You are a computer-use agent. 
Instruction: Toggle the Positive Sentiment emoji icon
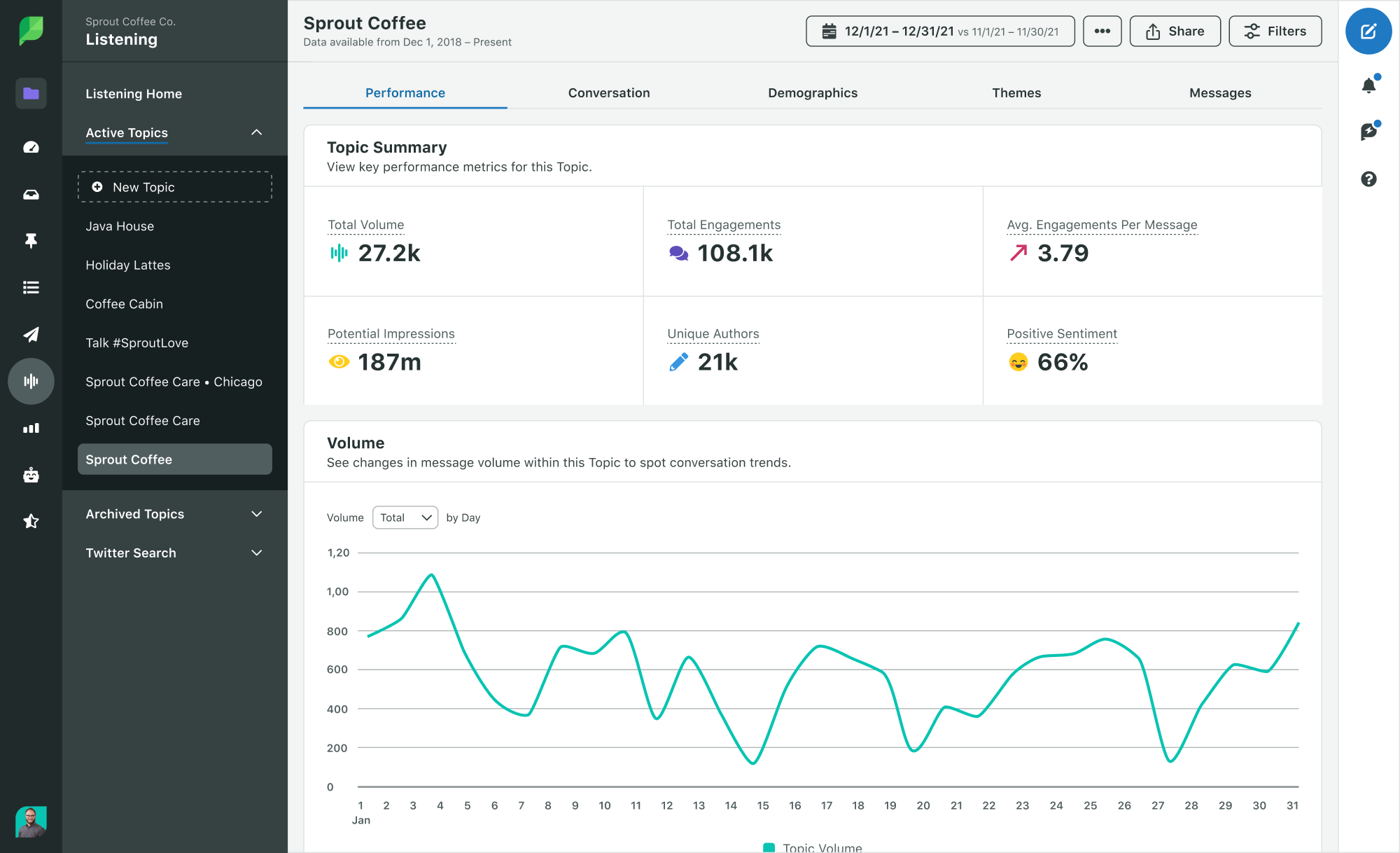tap(1017, 362)
